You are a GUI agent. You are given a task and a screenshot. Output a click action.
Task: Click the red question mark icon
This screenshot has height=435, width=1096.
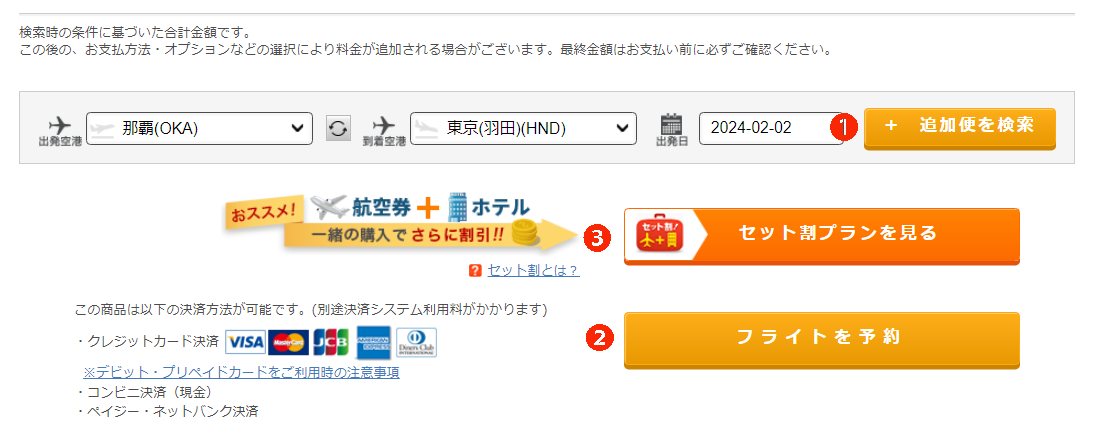(x=475, y=270)
